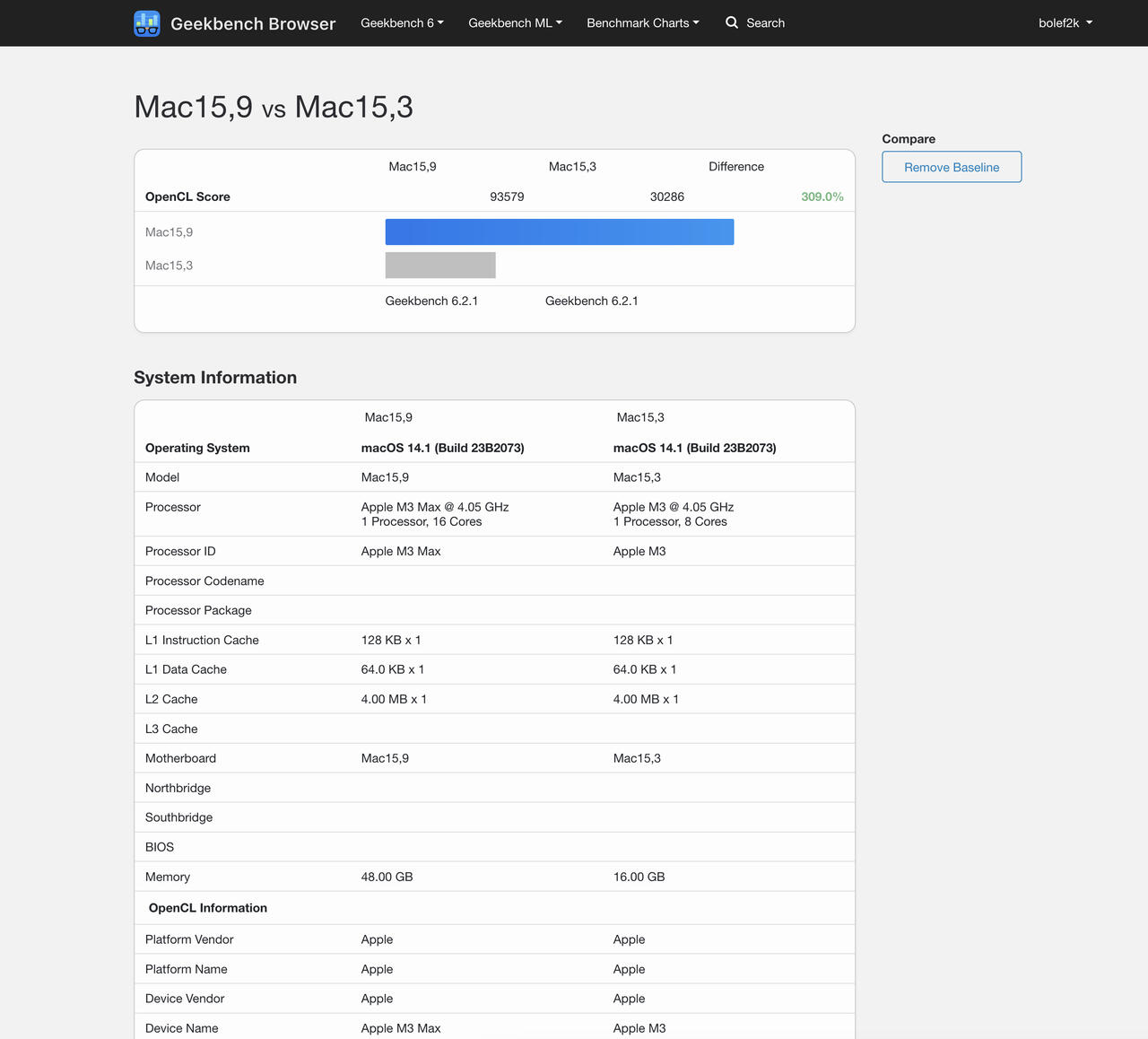This screenshot has height=1039, width=1148.
Task: Click the Difference column header
Action: click(735, 167)
